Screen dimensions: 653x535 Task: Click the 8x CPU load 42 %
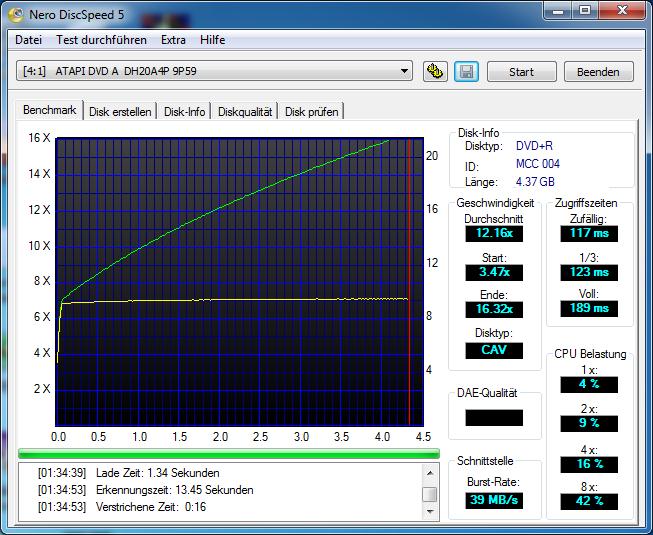point(589,501)
